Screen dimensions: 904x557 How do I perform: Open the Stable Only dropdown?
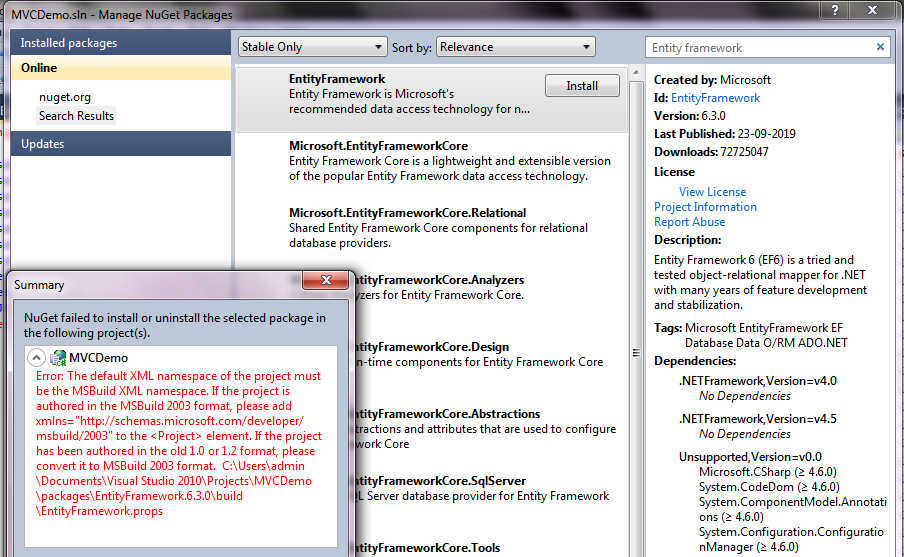click(312, 47)
